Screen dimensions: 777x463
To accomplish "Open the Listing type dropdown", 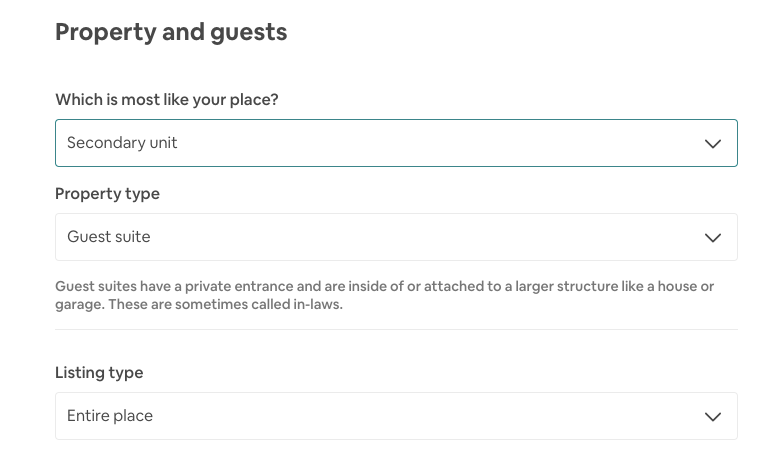I will pos(396,416).
